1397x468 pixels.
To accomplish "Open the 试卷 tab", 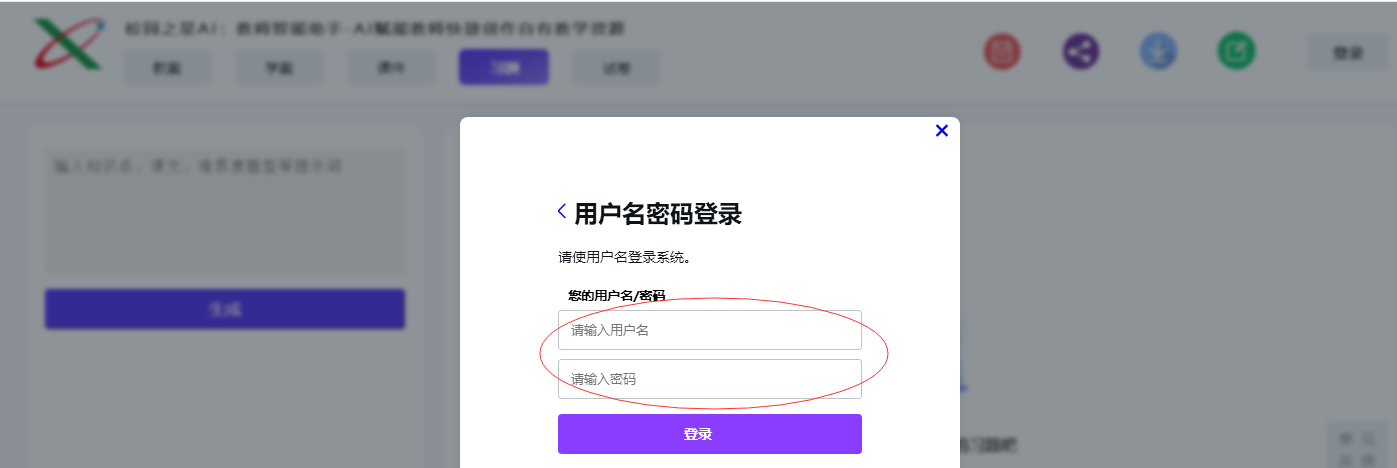I will click(616, 68).
